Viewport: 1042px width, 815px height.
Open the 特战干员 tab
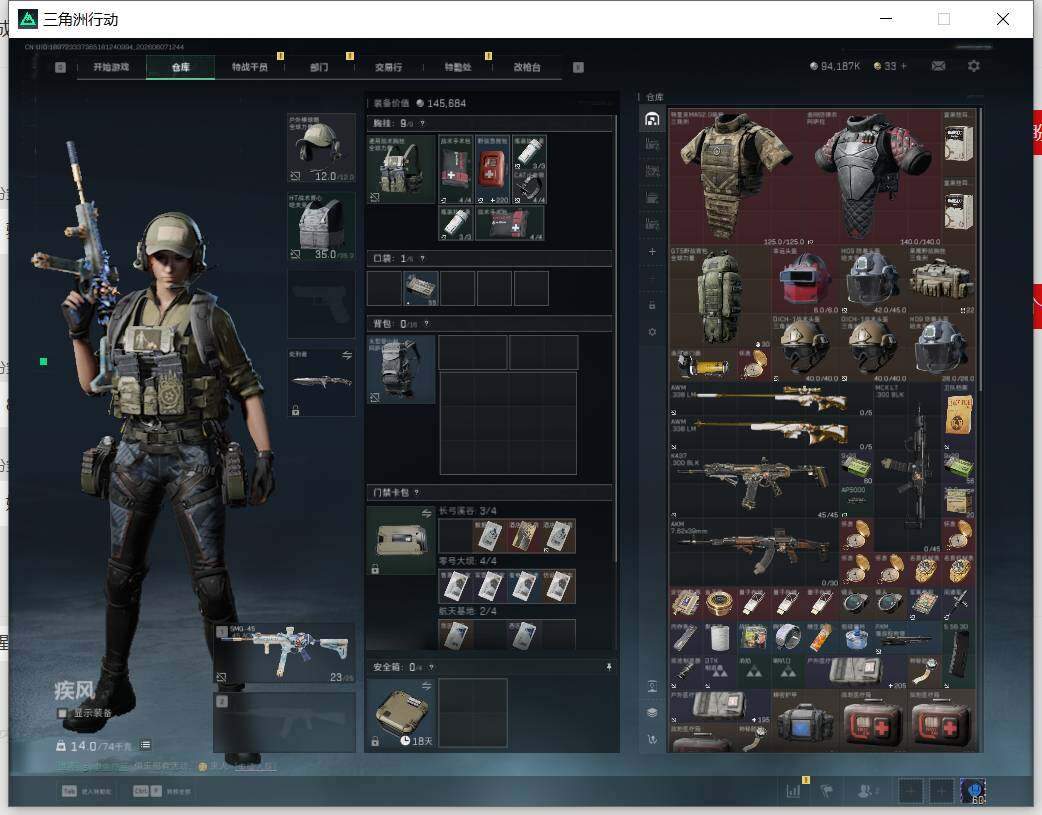pyautogui.click(x=250, y=67)
